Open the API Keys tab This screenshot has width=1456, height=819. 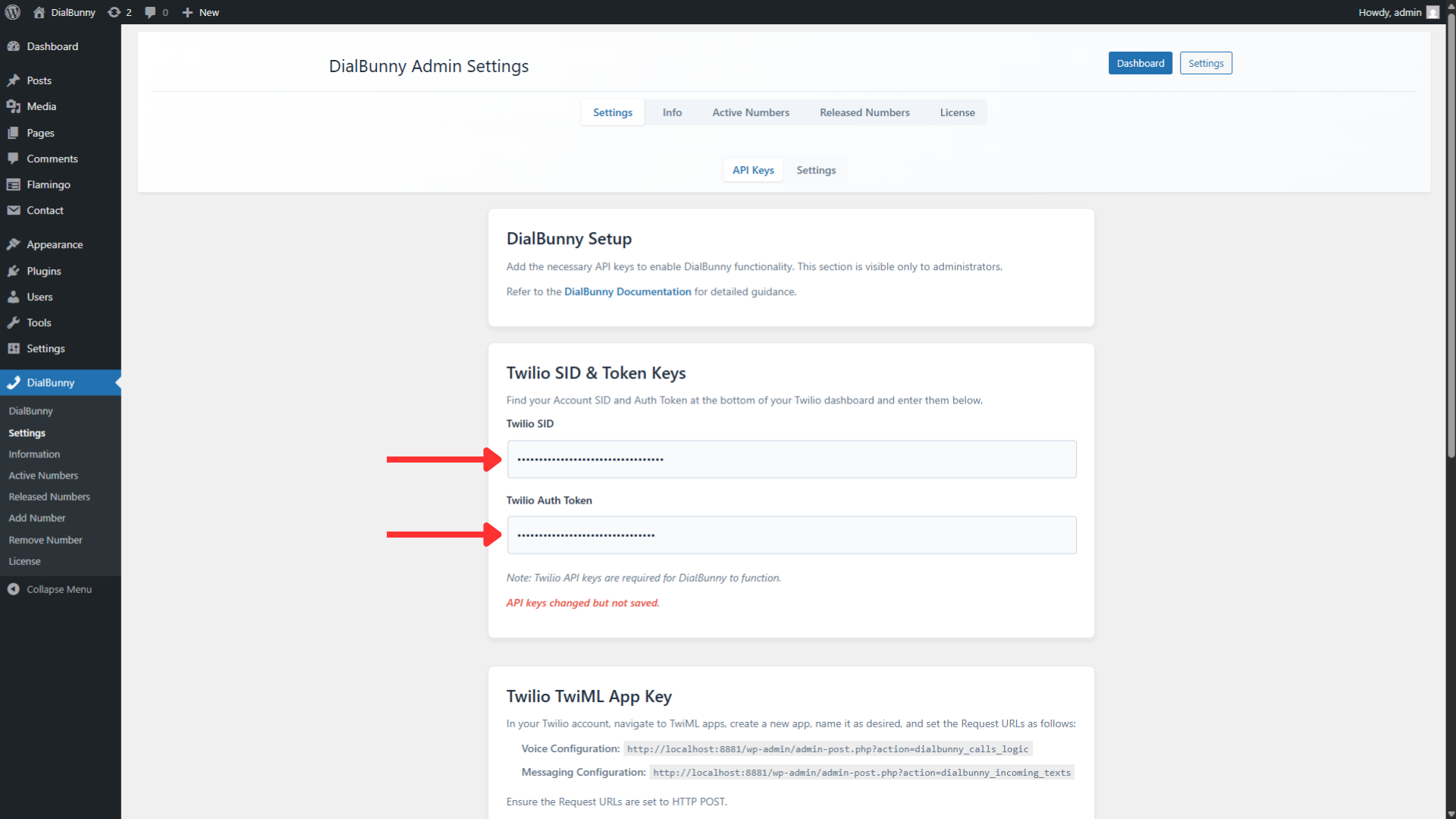pos(753,170)
